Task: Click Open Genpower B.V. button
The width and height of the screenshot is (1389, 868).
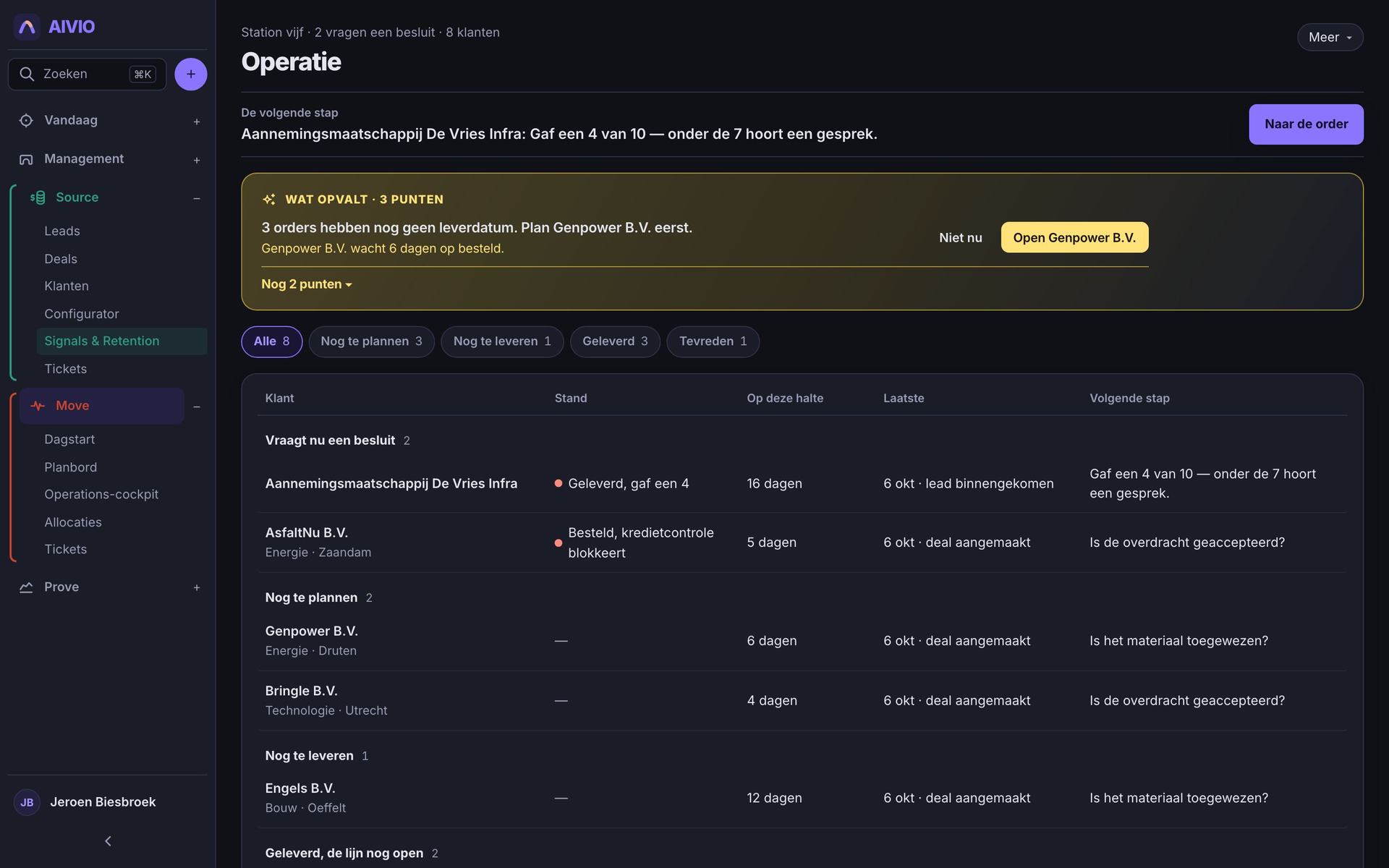Action: click(x=1074, y=238)
